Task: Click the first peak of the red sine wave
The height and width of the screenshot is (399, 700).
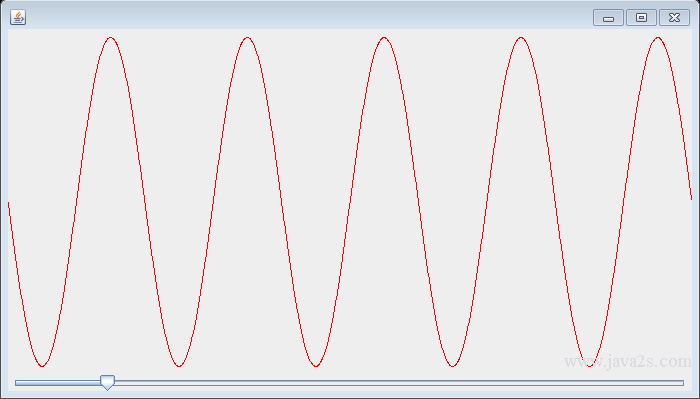Action: tap(111, 38)
